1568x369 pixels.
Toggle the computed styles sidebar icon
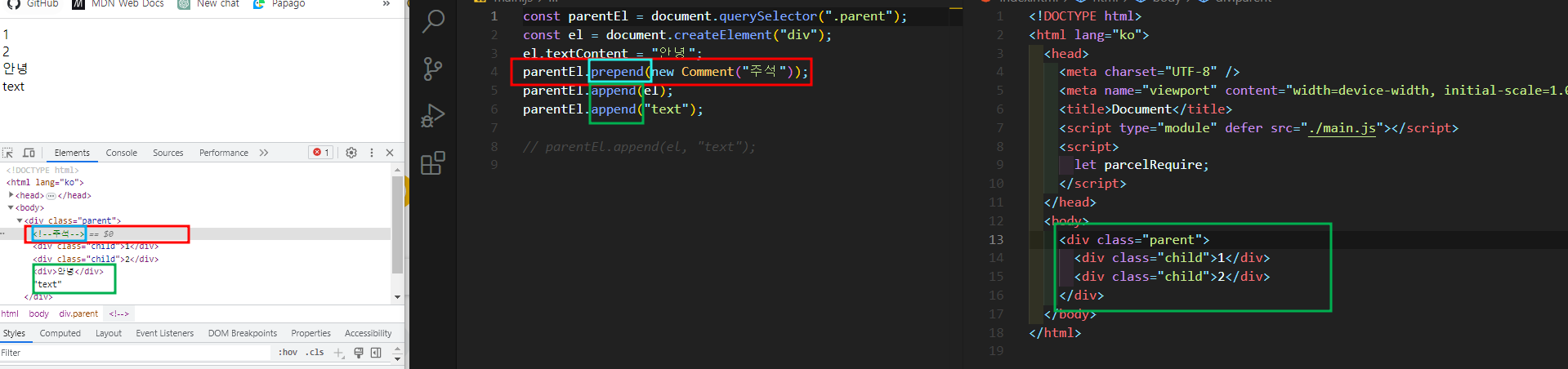[x=376, y=353]
